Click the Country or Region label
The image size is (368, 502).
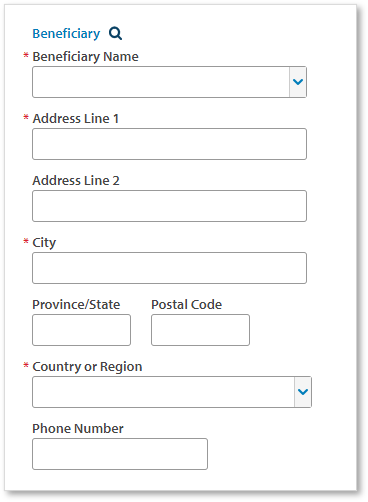tap(87, 367)
